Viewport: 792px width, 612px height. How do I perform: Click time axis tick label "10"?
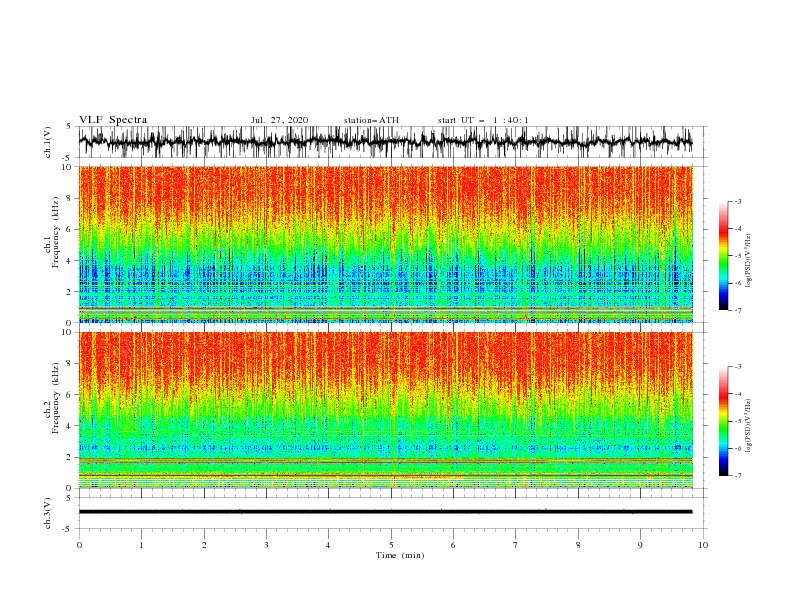pyautogui.click(x=703, y=545)
